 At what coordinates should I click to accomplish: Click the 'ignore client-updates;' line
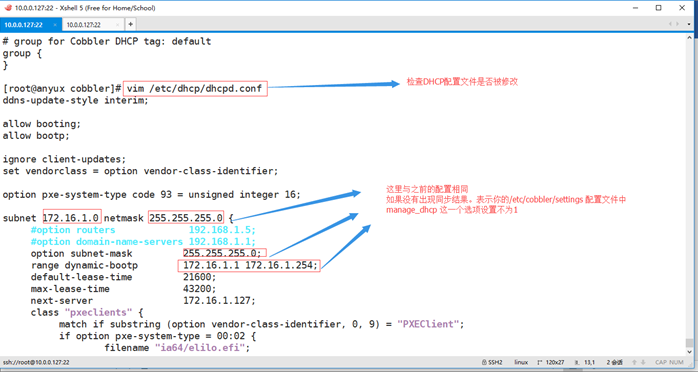tap(65, 159)
